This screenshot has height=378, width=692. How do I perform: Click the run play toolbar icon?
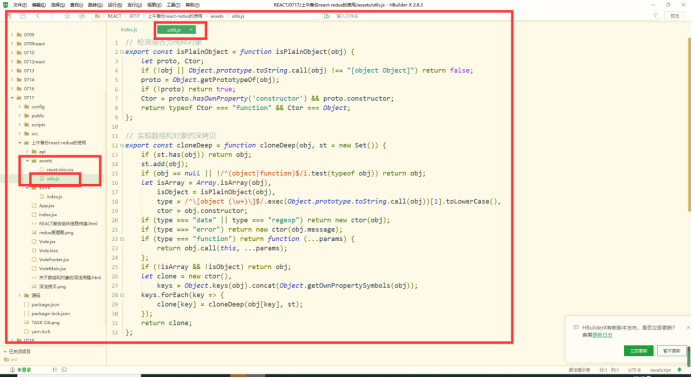(x=82, y=16)
